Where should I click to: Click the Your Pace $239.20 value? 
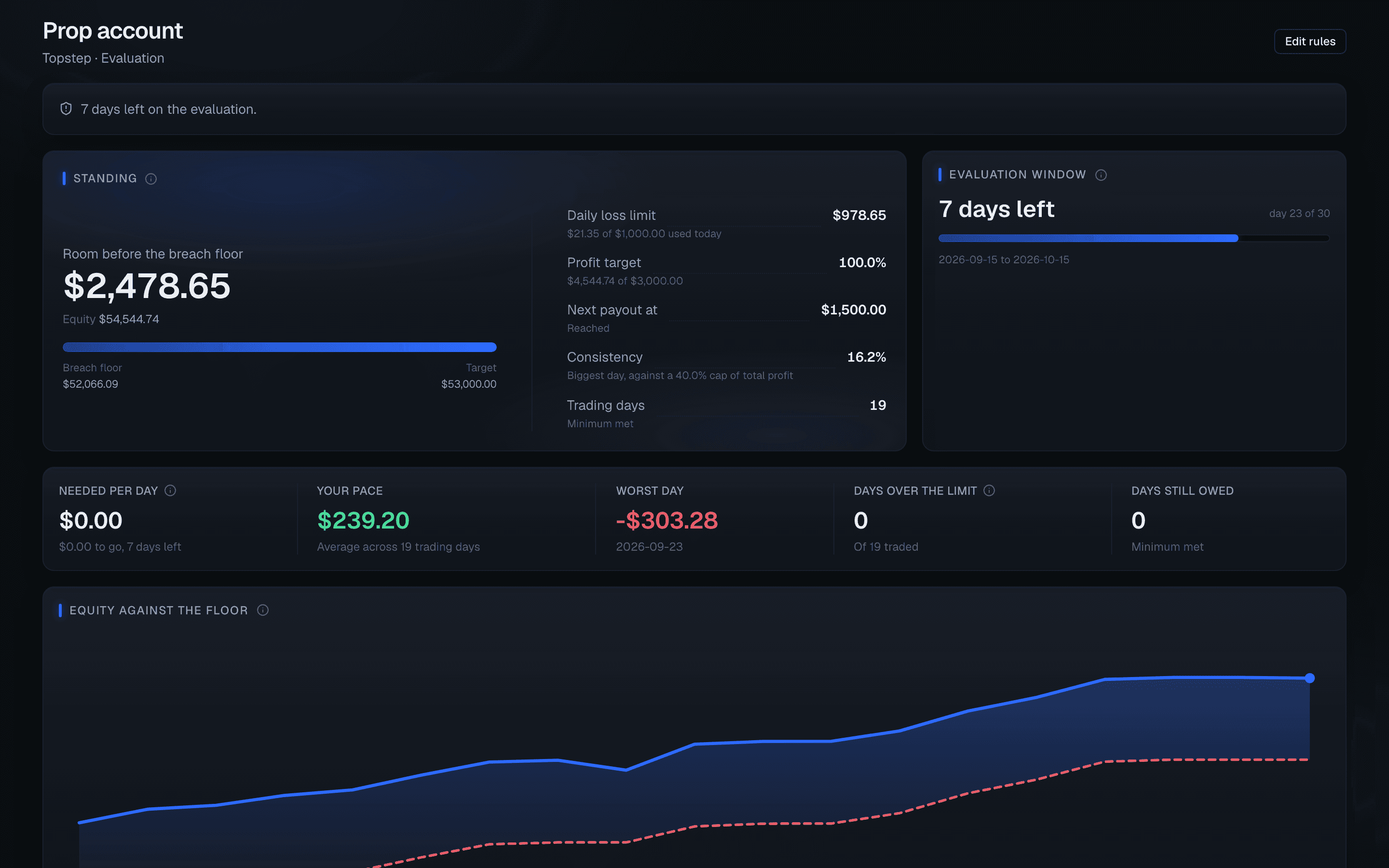363,521
